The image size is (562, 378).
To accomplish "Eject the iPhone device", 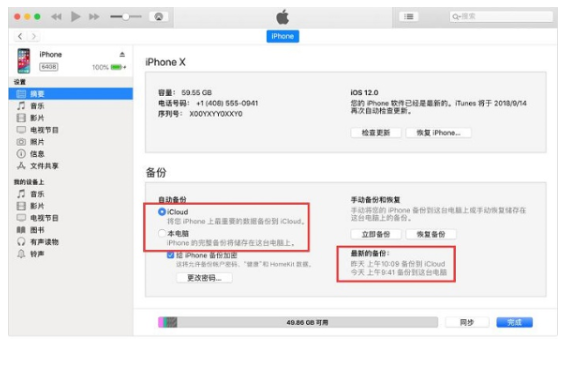I will [x=122, y=54].
